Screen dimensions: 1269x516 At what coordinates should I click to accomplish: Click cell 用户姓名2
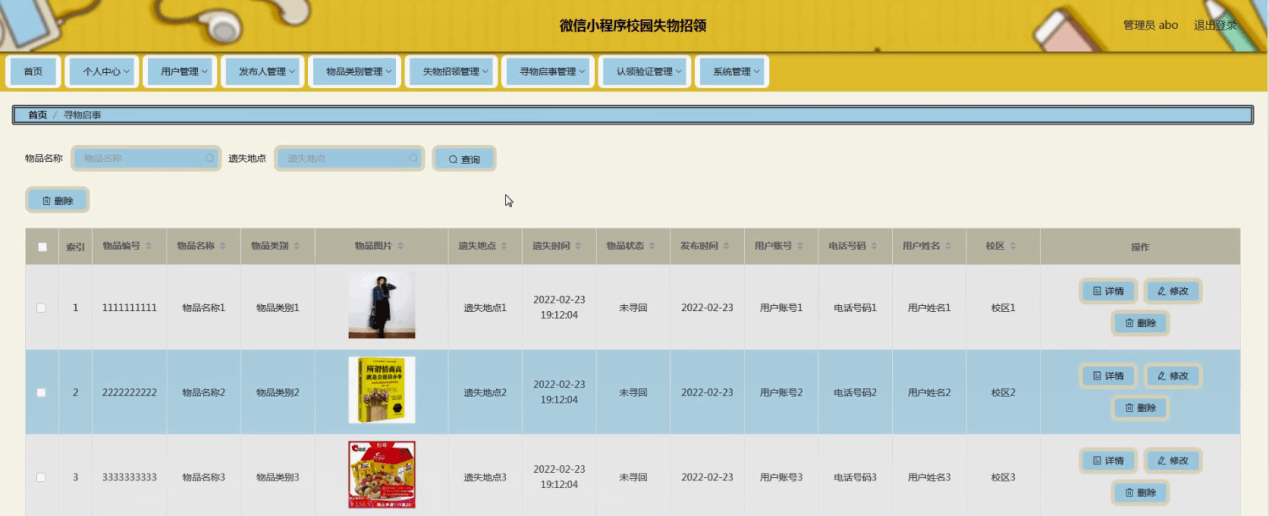(929, 392)
